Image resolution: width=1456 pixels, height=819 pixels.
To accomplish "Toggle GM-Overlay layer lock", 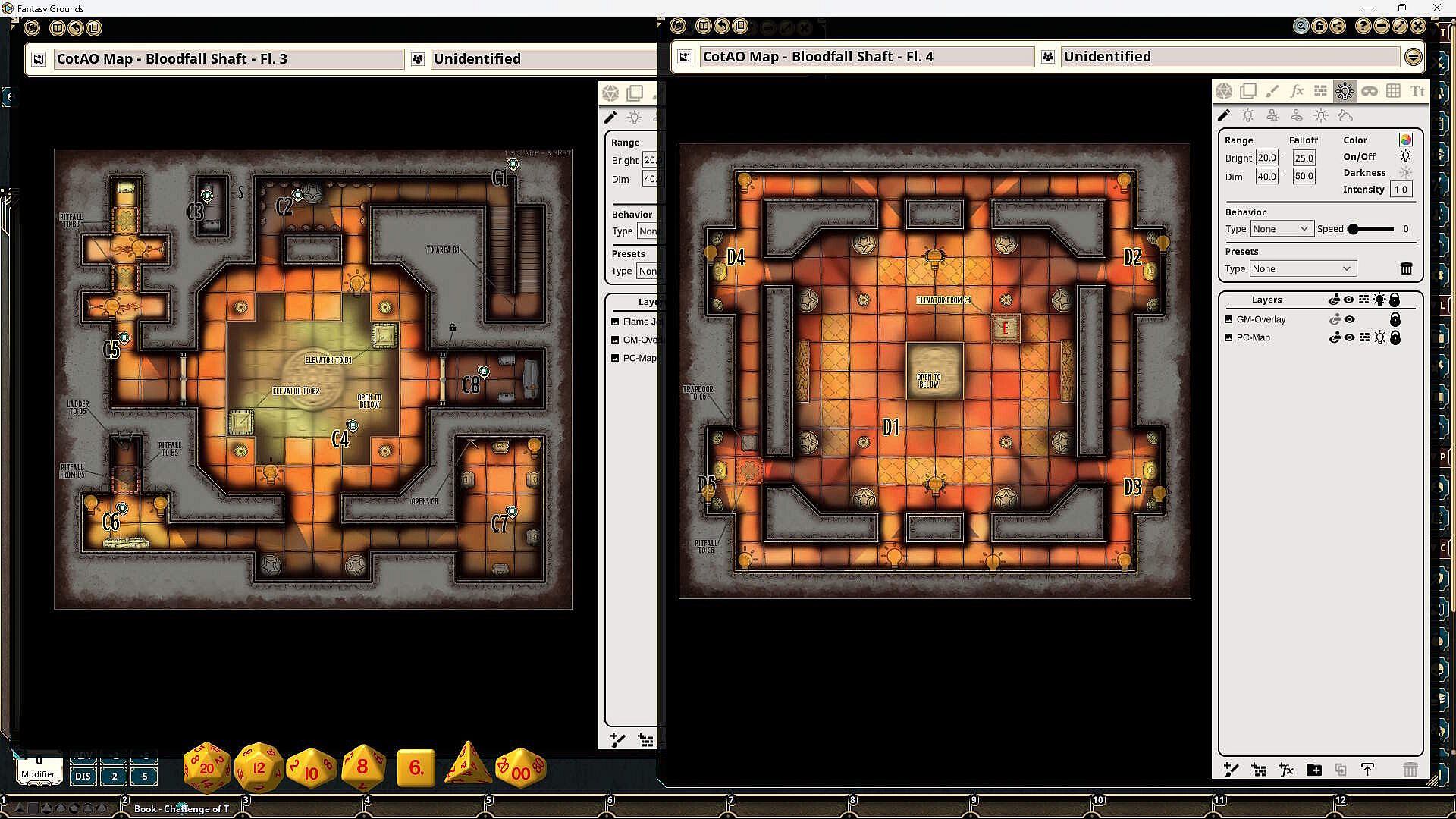I will (1395, 319).
